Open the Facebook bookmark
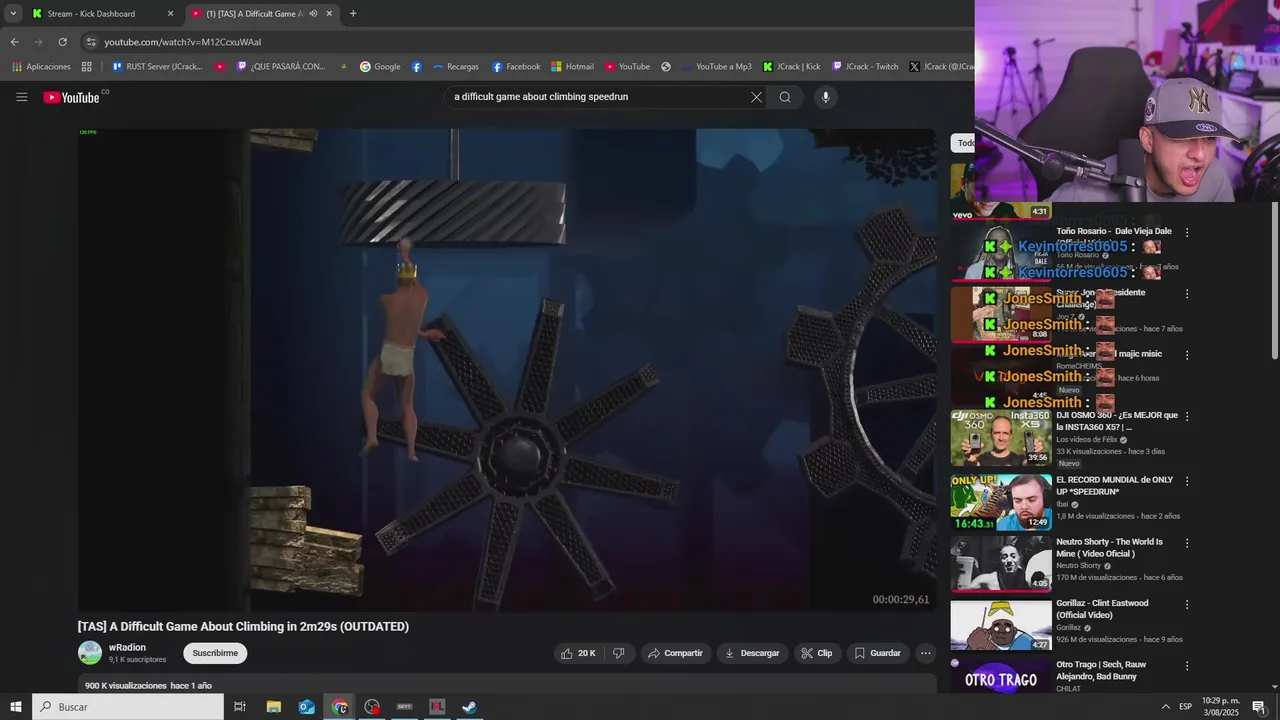This screenshot has width=1280, height=720. point(516,67)
